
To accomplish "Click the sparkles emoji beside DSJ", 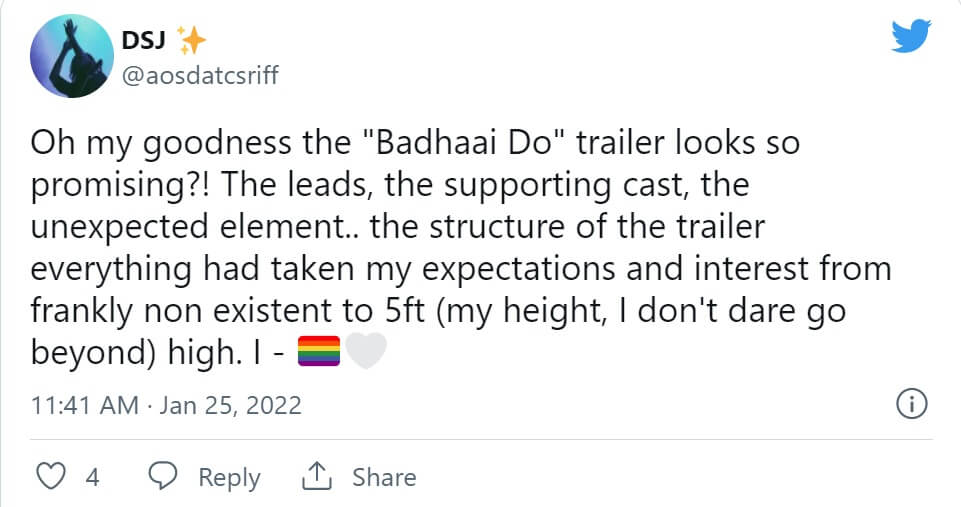I will 190,39.
